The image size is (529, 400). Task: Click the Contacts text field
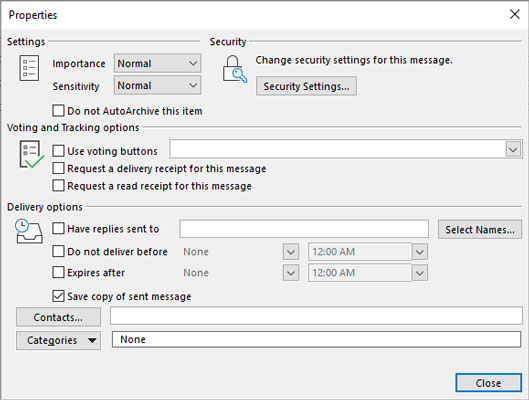click(316, 316)
